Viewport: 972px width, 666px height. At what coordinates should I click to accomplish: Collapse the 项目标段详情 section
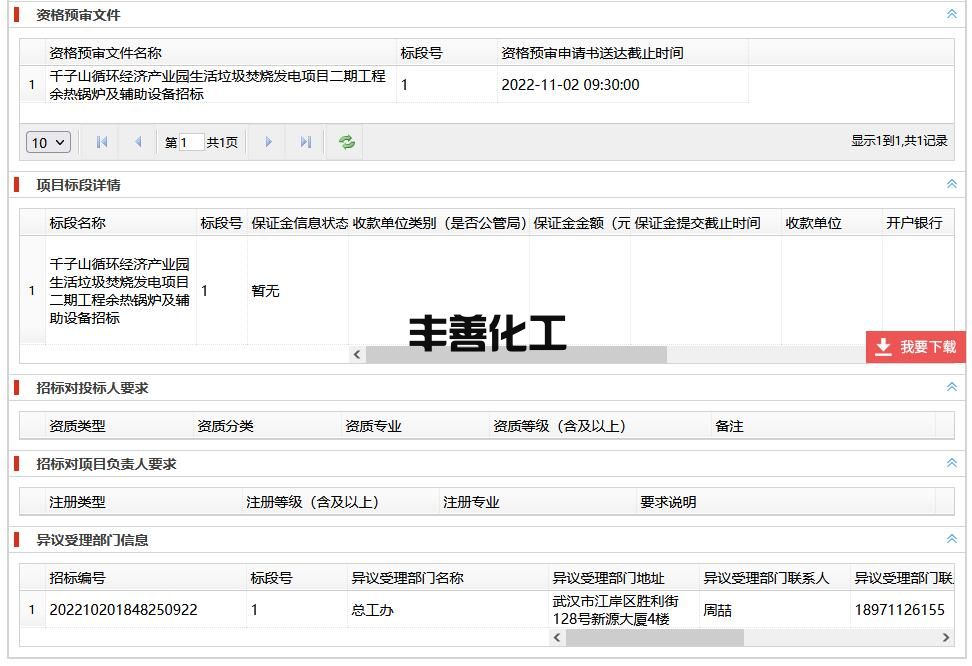[952, 184]
